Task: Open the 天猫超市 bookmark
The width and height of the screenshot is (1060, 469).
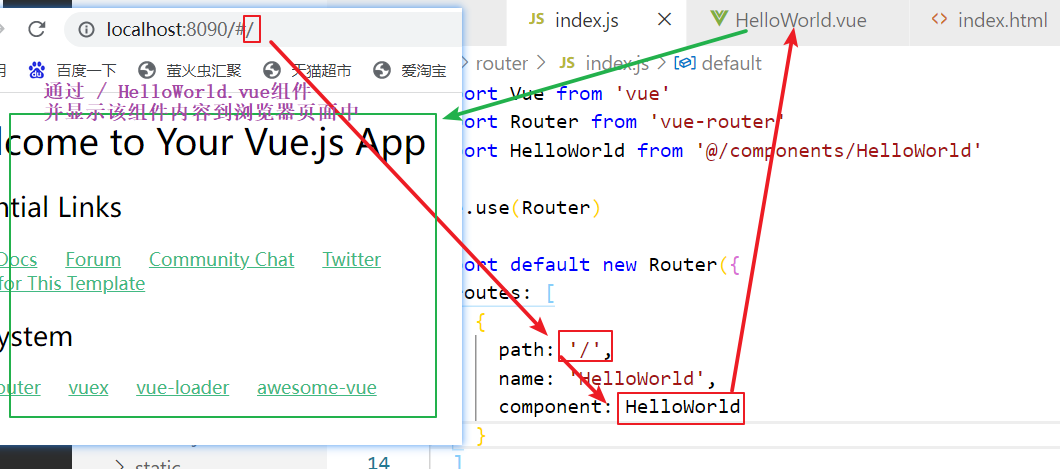Action: tap(308, 70)
